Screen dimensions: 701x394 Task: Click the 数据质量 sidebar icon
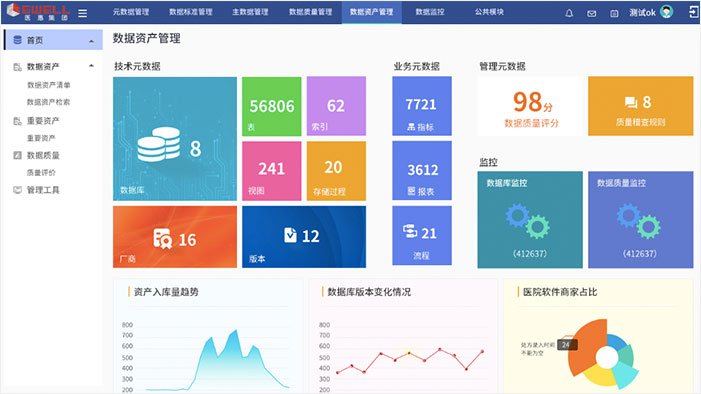(x=17, y=155)
